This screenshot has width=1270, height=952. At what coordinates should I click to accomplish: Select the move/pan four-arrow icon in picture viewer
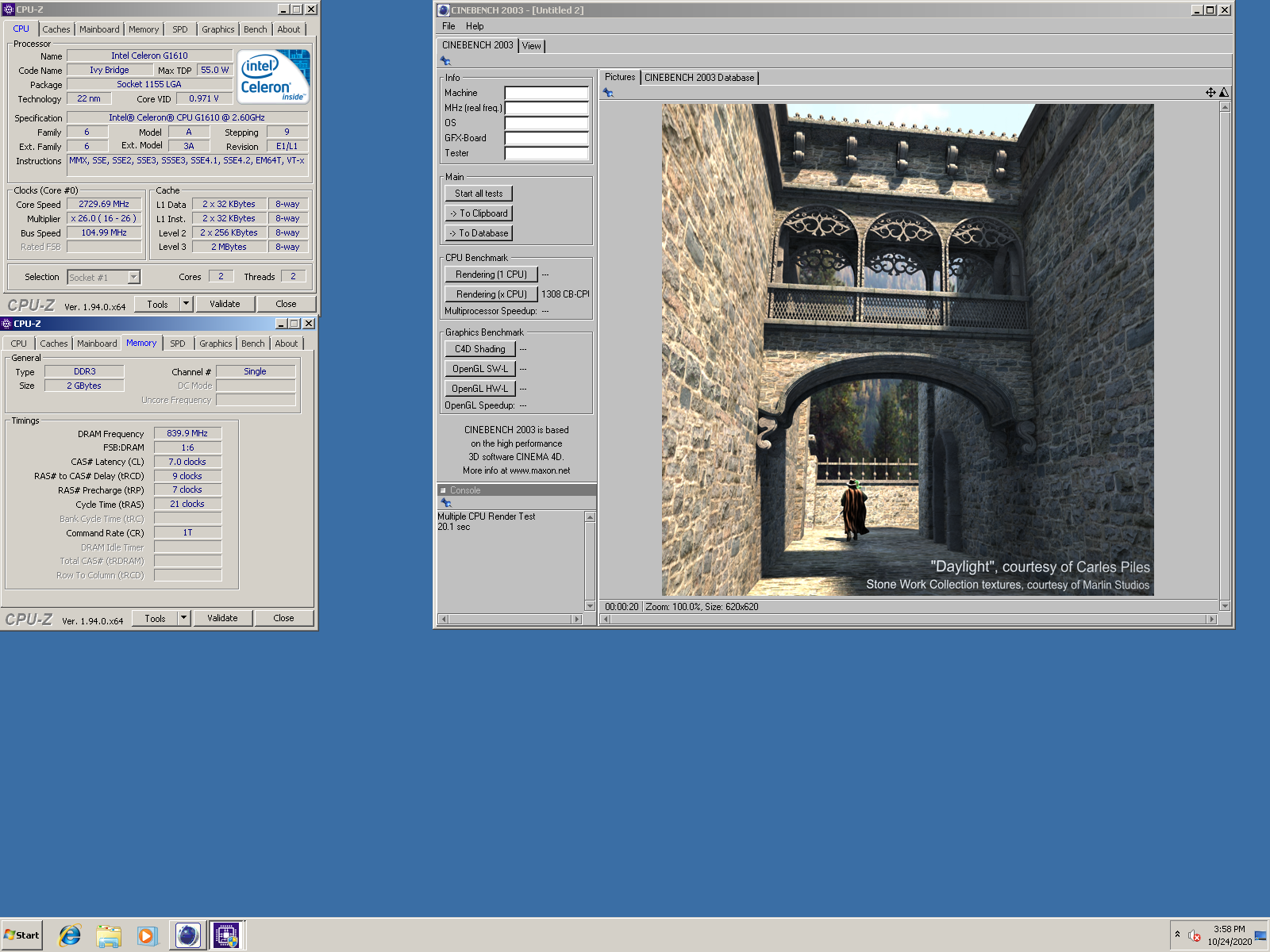1210,93
